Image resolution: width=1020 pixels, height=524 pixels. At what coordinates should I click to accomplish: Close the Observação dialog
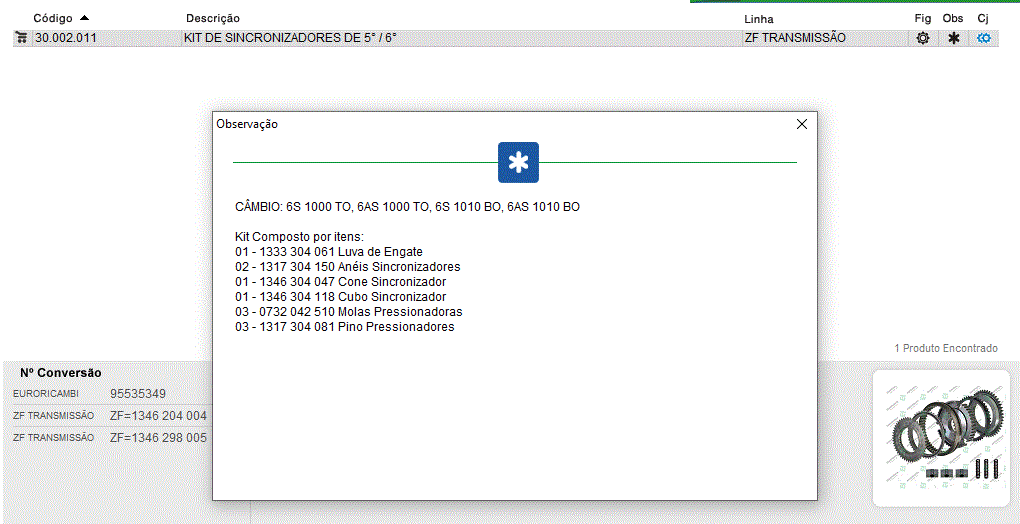801,124
